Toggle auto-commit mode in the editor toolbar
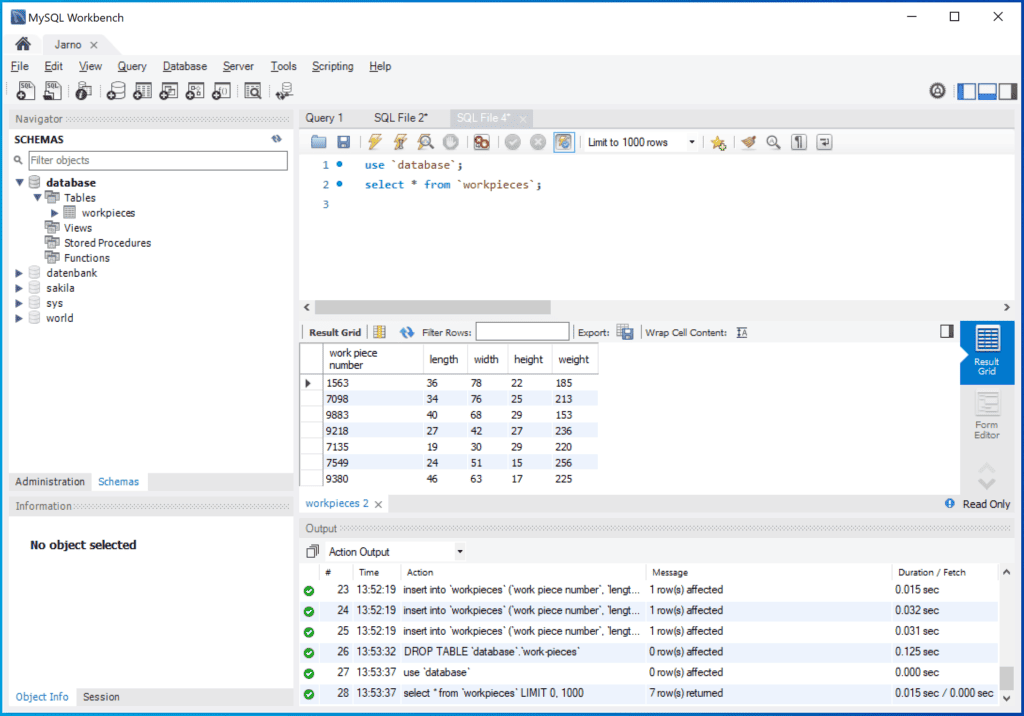The width and height of the screenshot is (1024, 716). 563,141
